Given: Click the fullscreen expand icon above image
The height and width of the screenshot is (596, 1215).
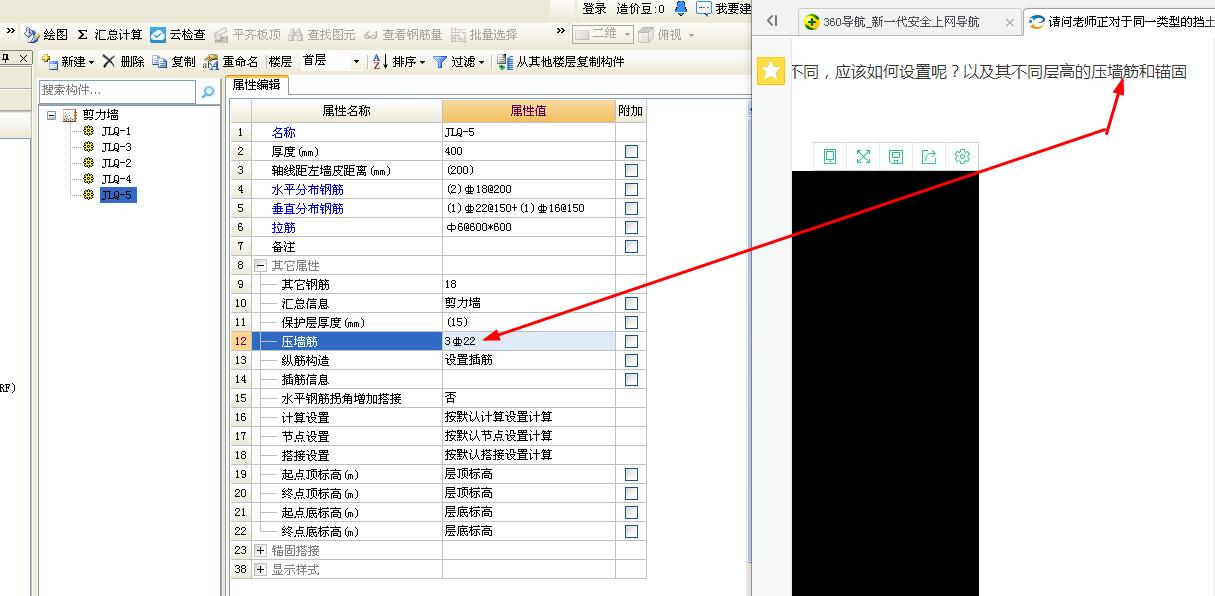Looking at the screenshot, I should (863, 156).
